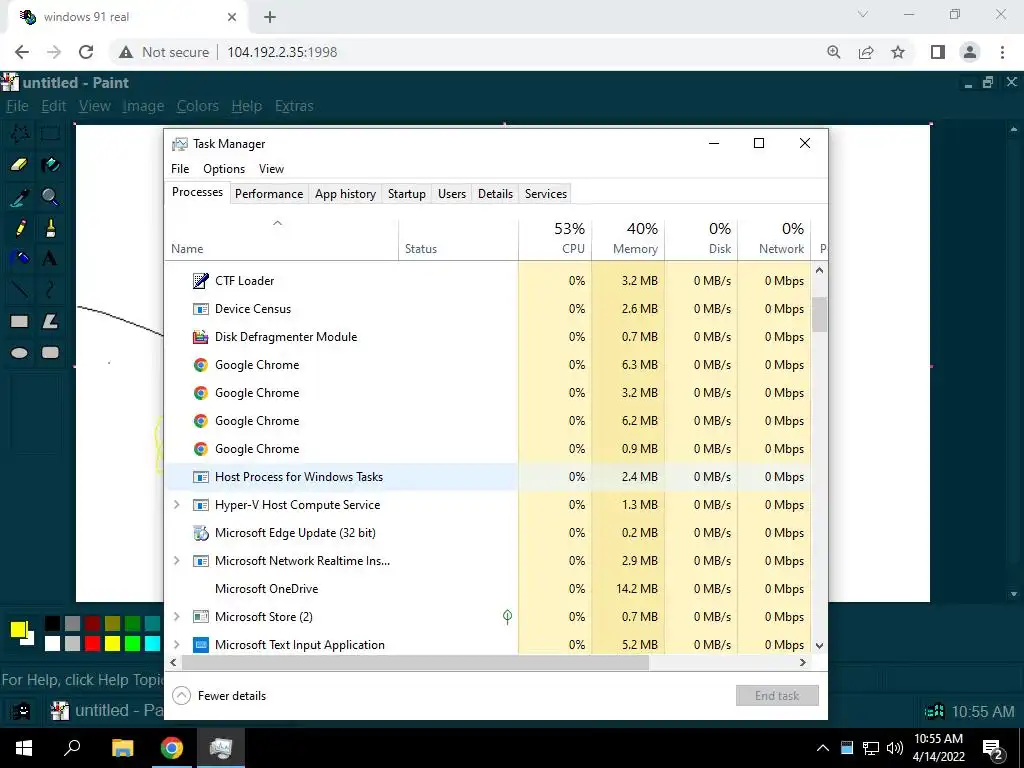
Task: Open Paint's Extras menu
Action: [x=294, y=106]
